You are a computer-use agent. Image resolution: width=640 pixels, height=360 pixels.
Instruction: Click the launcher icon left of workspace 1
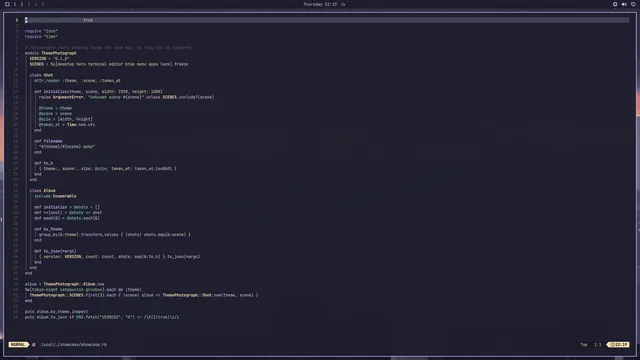7,4
